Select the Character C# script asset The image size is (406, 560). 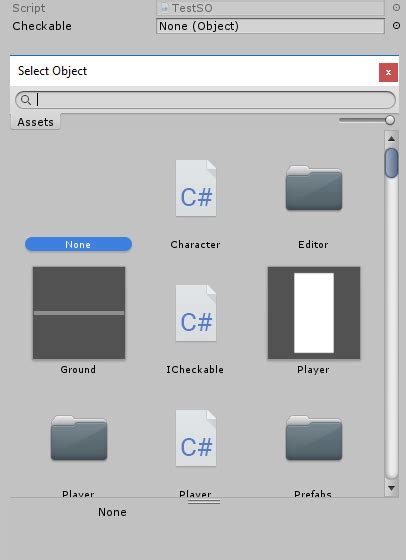click(196, 188)
